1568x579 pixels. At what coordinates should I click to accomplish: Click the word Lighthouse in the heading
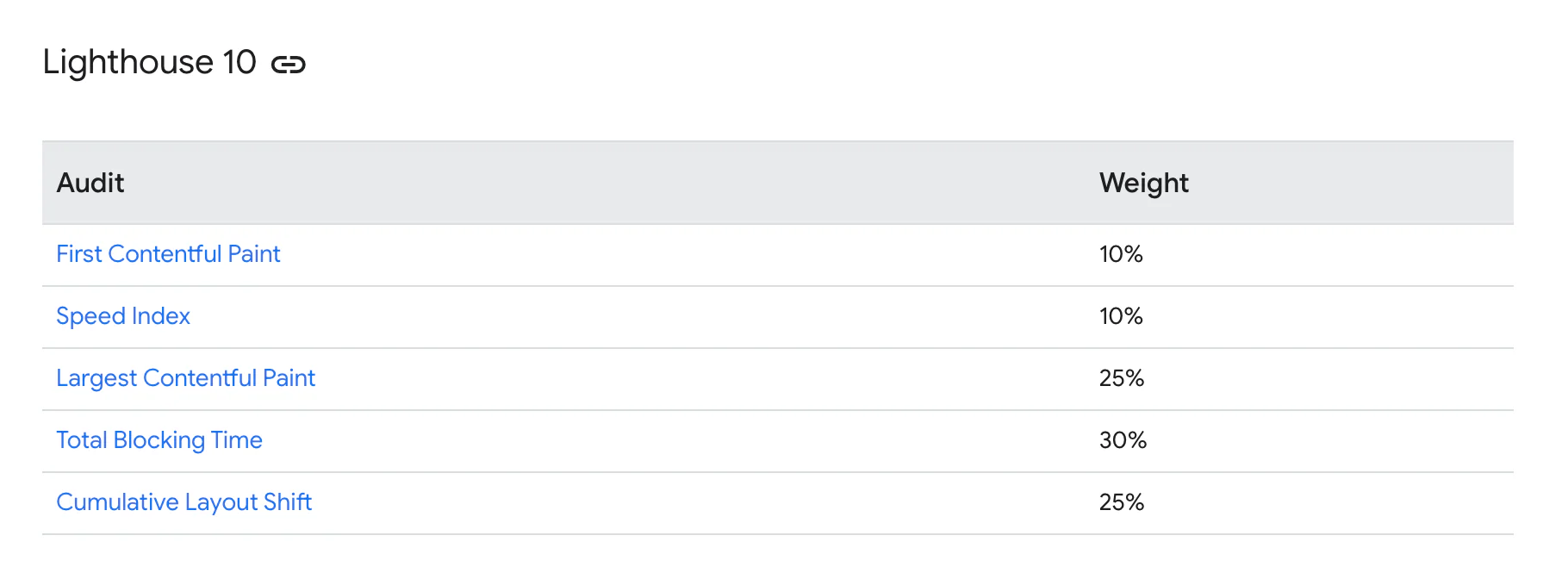[x=128, y=63]
